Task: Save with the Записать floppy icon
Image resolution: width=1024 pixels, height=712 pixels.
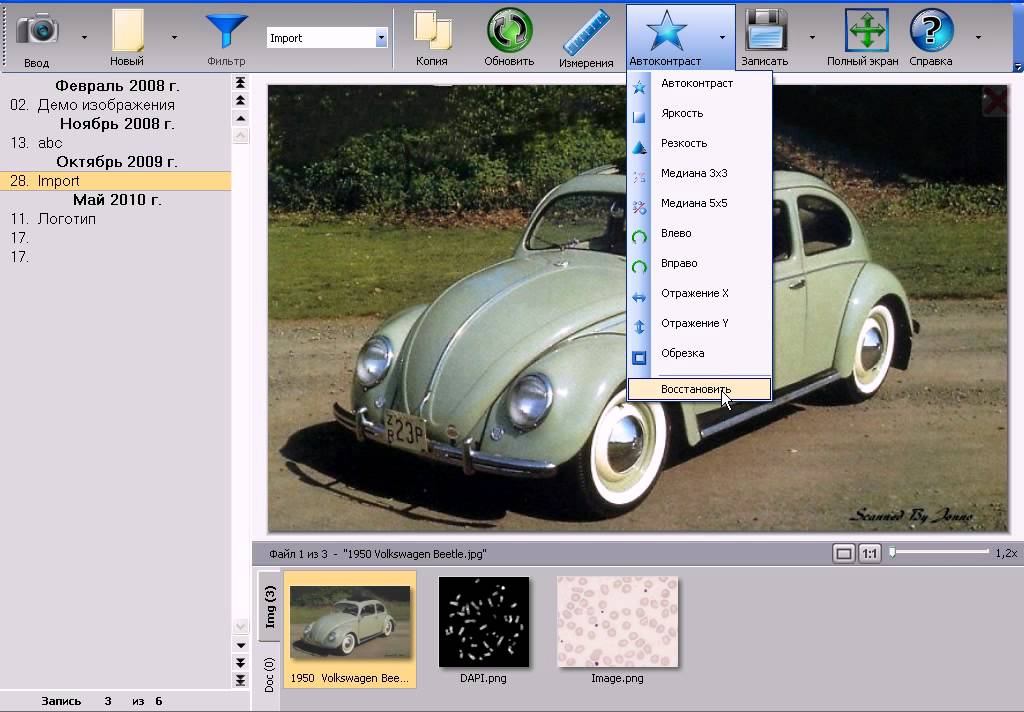Action: [x=765, y=30]
